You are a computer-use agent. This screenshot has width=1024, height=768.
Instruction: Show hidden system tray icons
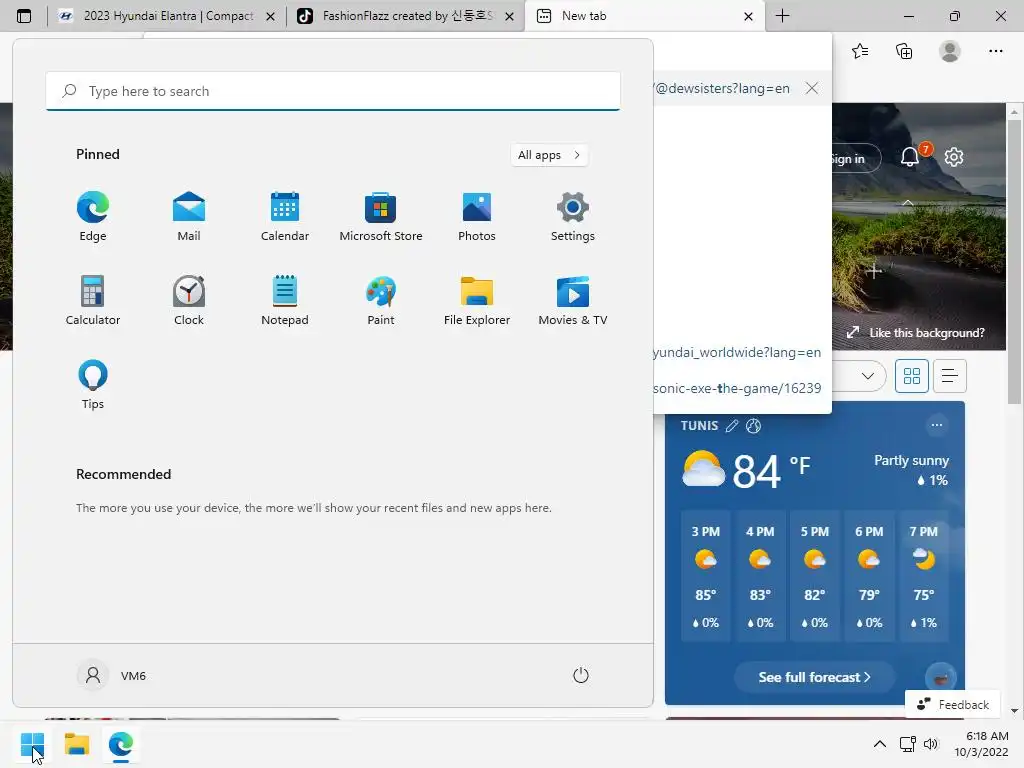pyautogui.click(x=880, y=744)
